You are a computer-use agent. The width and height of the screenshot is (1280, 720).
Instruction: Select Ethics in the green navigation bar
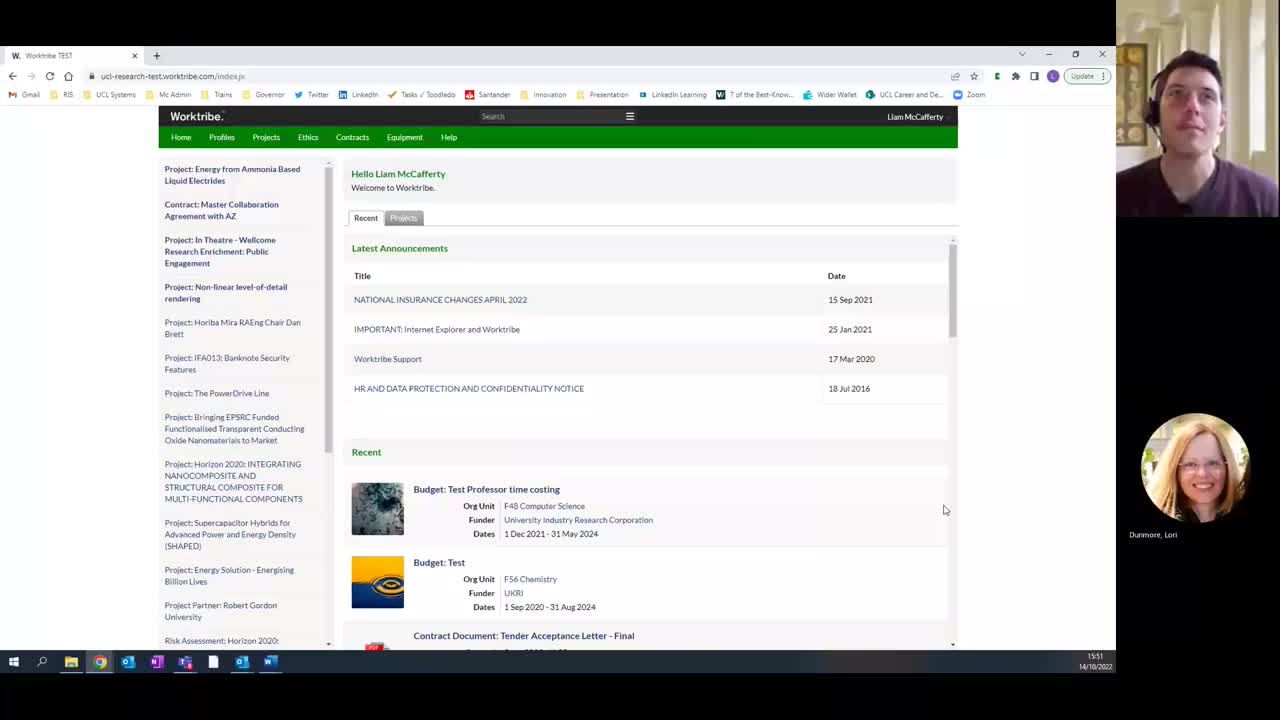click(307, 137)
